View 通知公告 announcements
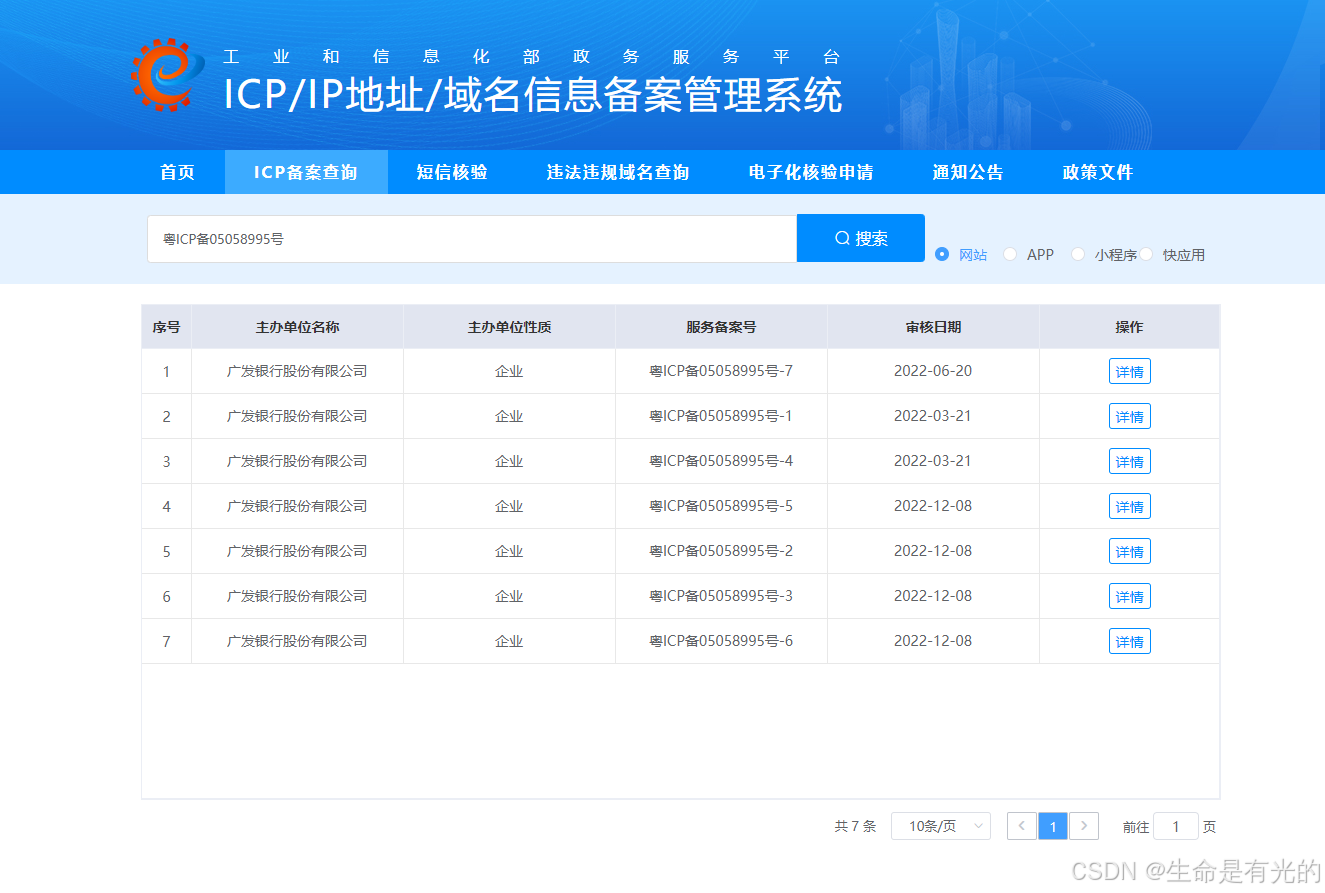1325x893 pixels. pos(968,172)
